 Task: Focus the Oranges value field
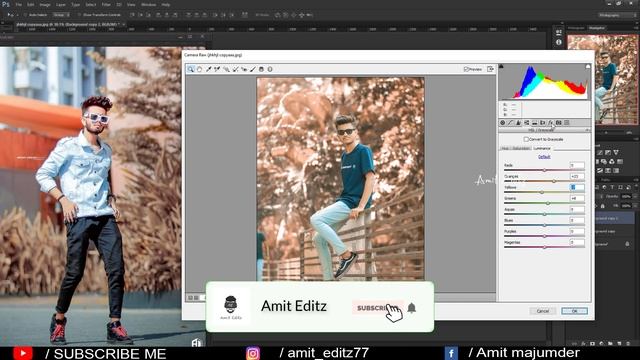coord(577,176)
